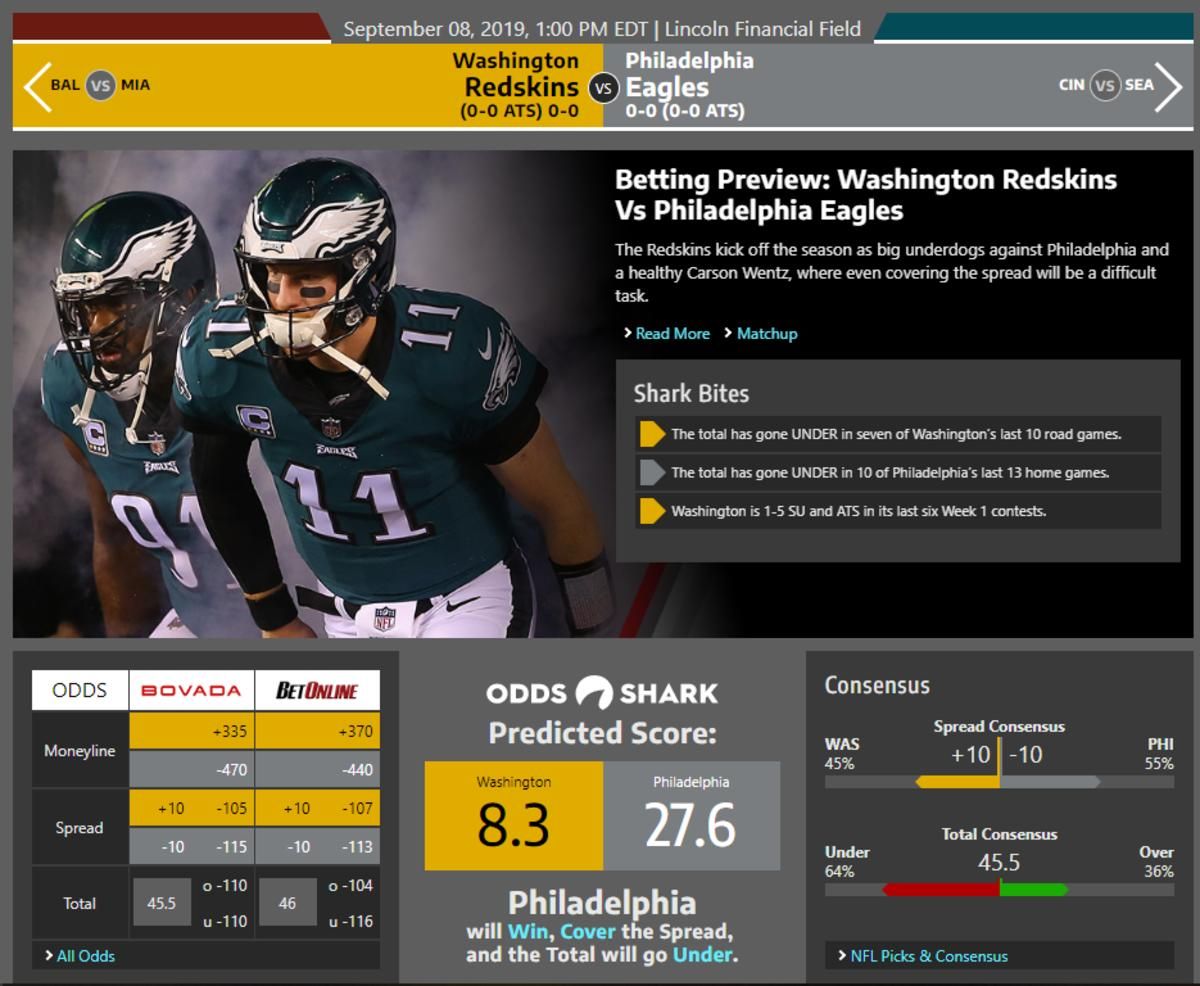Open All Odds link
The width and height of the screenshot is (1200, 986).
click(85, 956)
